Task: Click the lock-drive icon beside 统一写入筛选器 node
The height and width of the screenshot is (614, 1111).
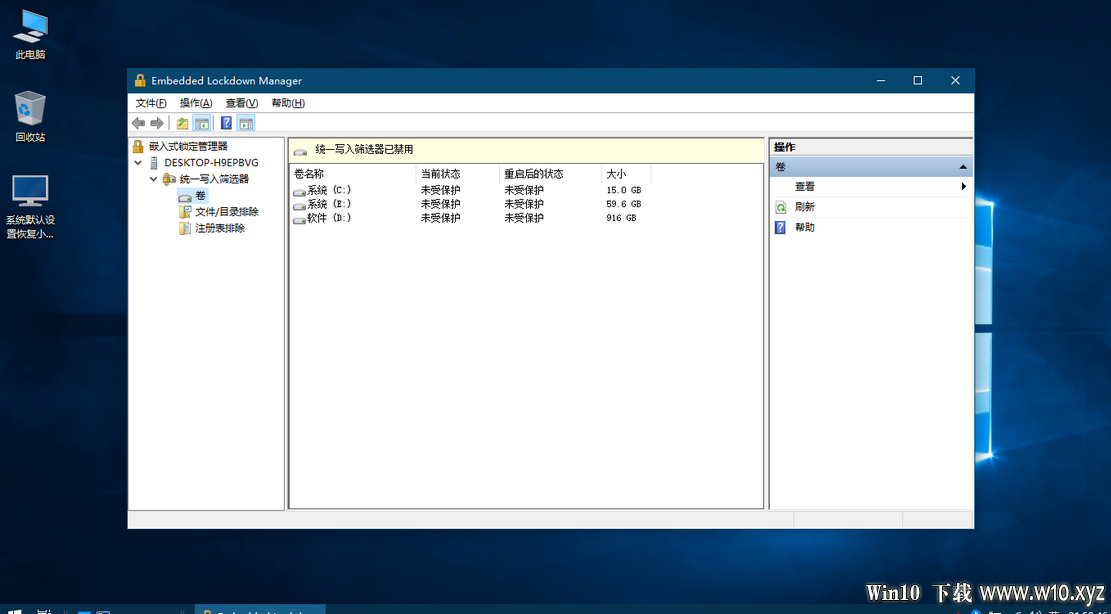Action: click(x=169, y=179)
